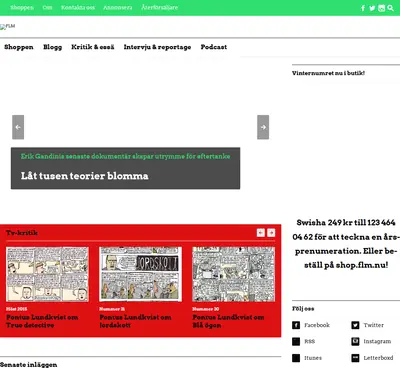Click the Instagram text link under Följ oss
This screenshot has height=368, width=400.
[x=377, y=341]
